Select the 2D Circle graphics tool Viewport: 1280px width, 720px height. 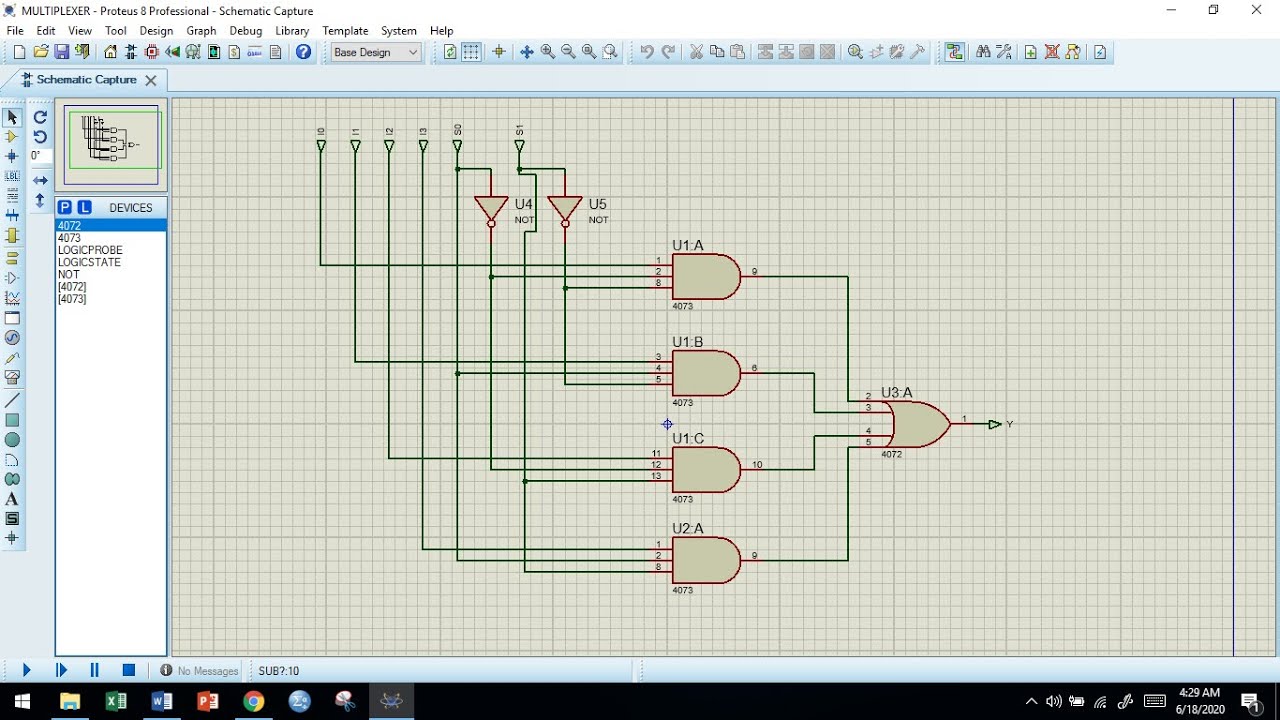12,440
